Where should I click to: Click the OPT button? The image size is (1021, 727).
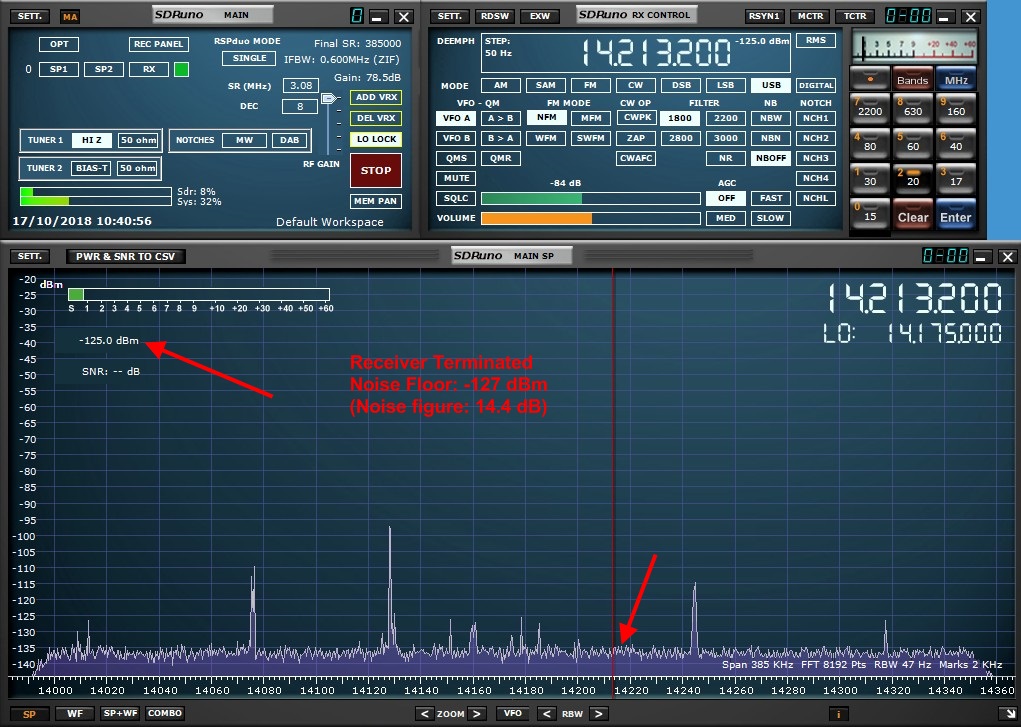(x=59, y=44)
